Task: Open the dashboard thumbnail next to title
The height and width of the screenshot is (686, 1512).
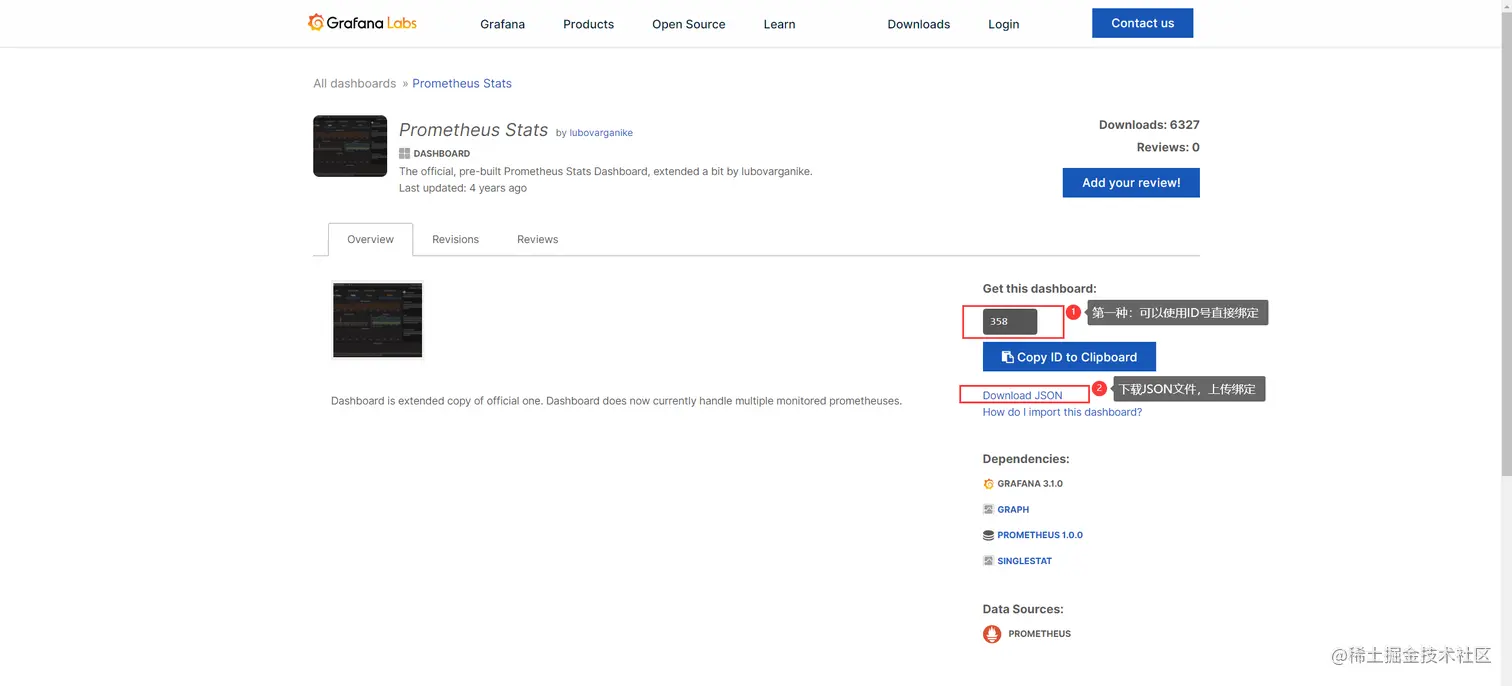Action: pos(350,146)
